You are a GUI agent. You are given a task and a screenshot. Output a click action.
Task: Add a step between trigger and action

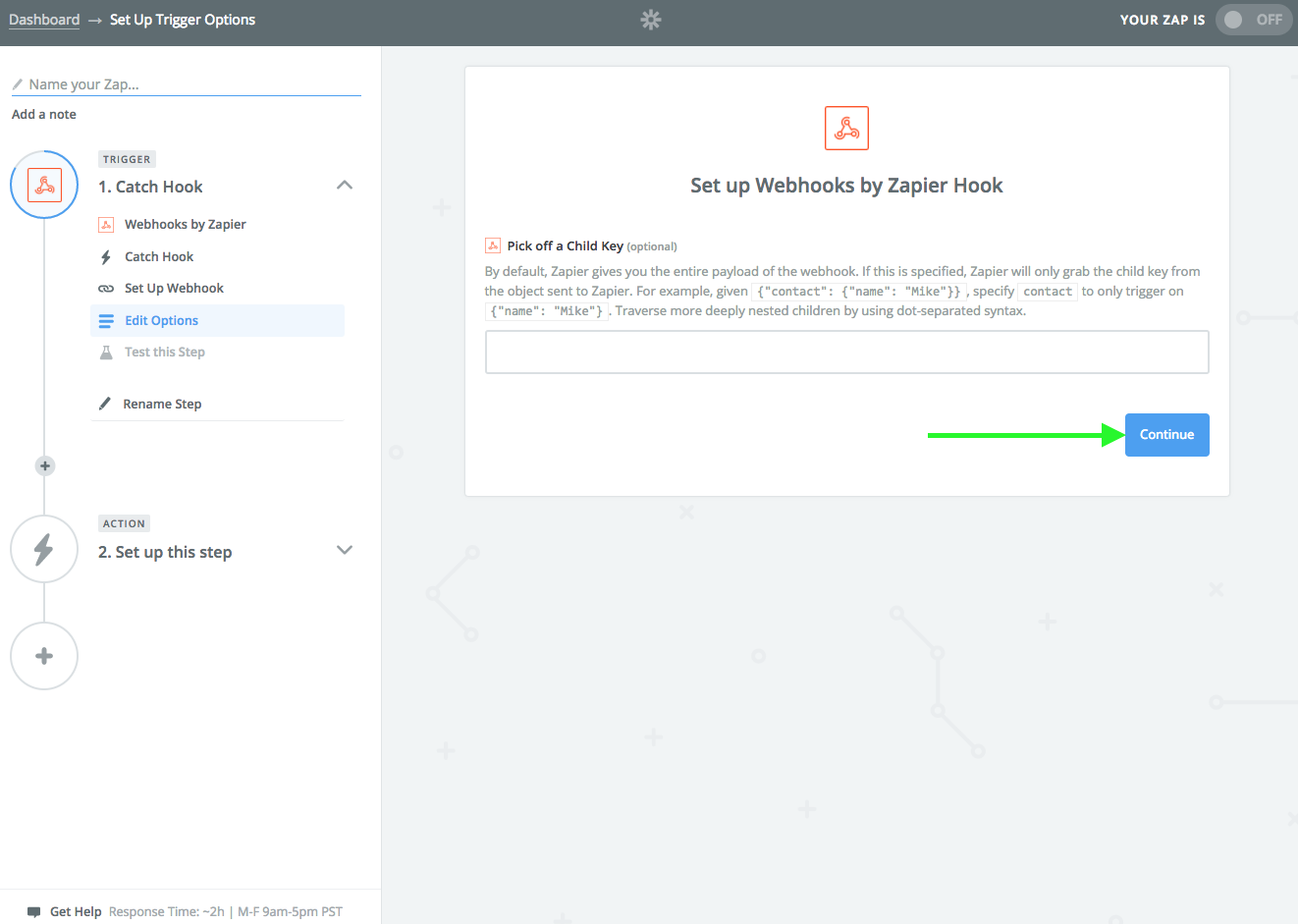[44, 465]
